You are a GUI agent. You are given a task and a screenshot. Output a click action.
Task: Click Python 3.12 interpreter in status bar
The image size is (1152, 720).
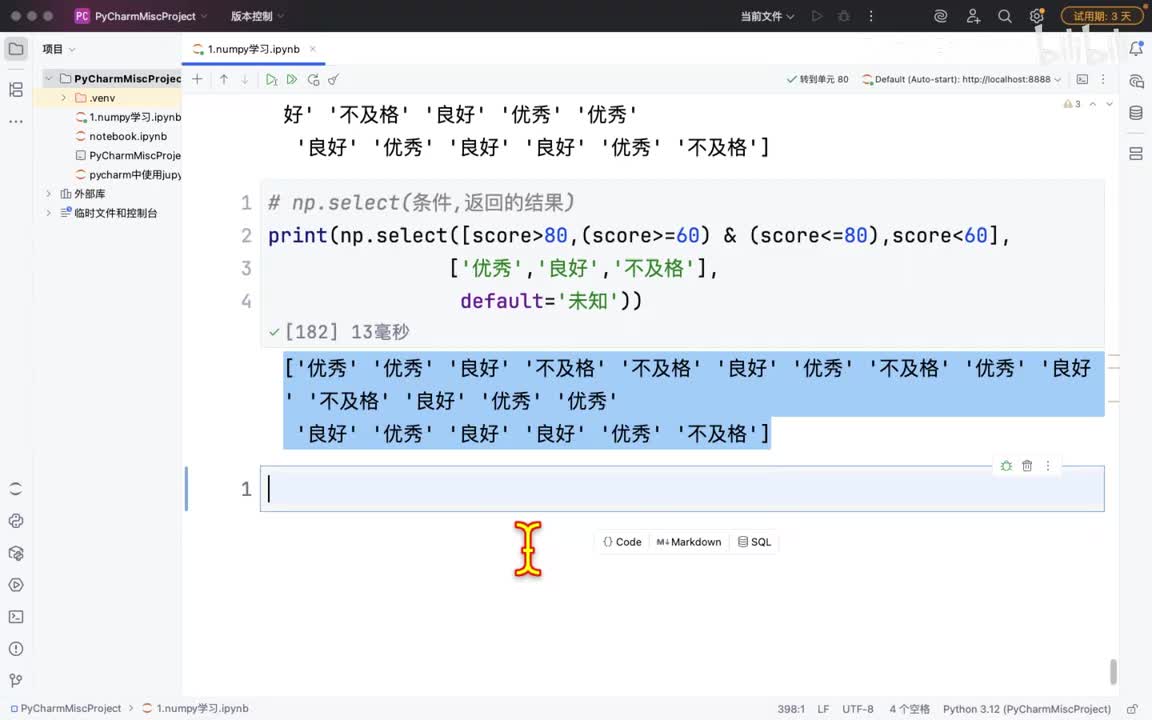(1026, 709)
